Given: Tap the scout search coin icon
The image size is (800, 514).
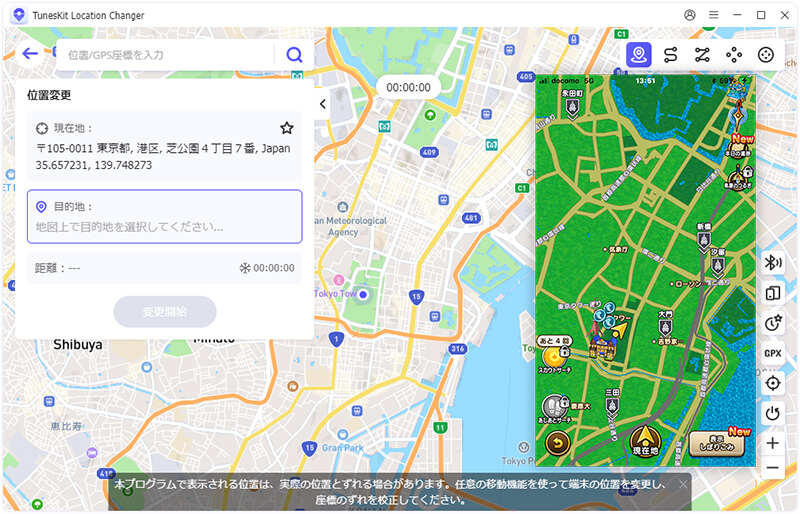Looking at the screenshot, I should [553, 355].
